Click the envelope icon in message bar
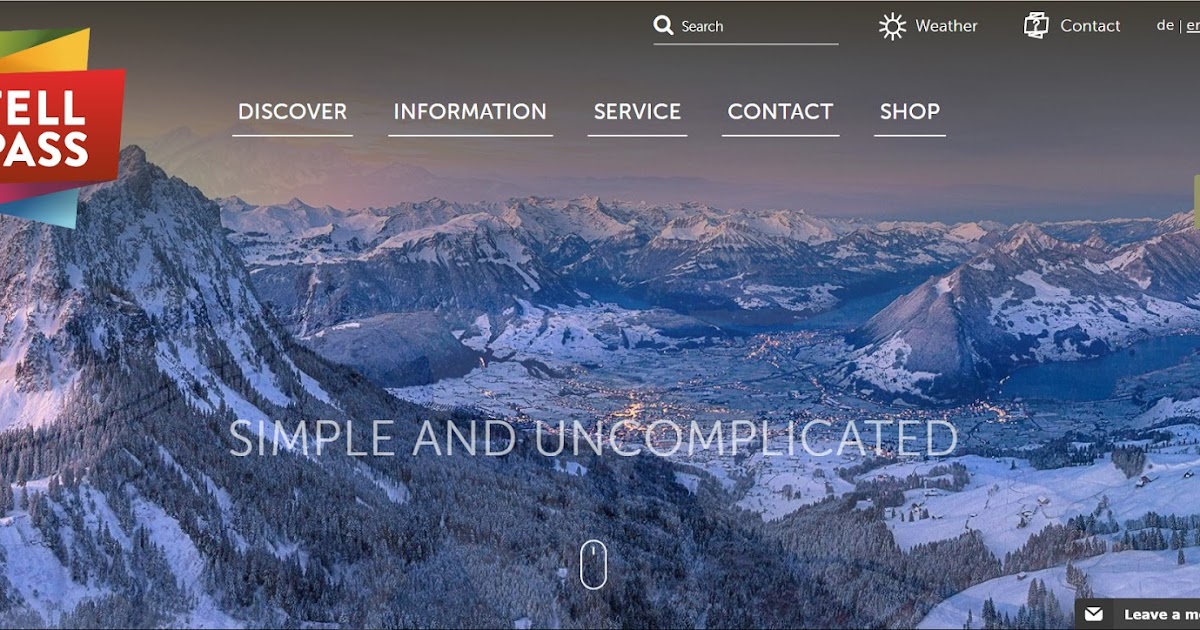The image size is (1200, 630). (1094, 614)
